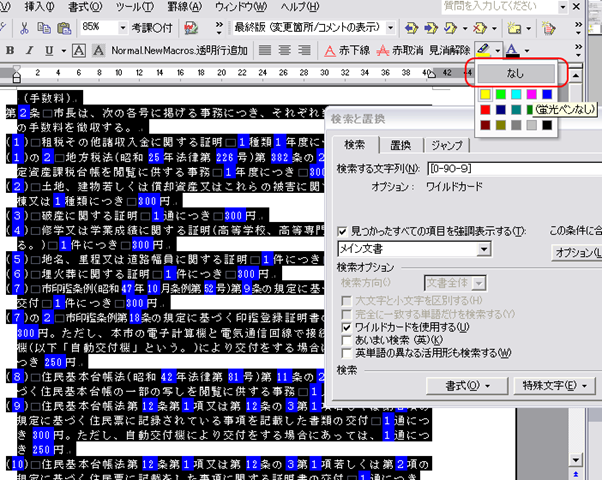The image size is (602, 480).
Task: Click the accept change icon
Action: click(450, 28)
